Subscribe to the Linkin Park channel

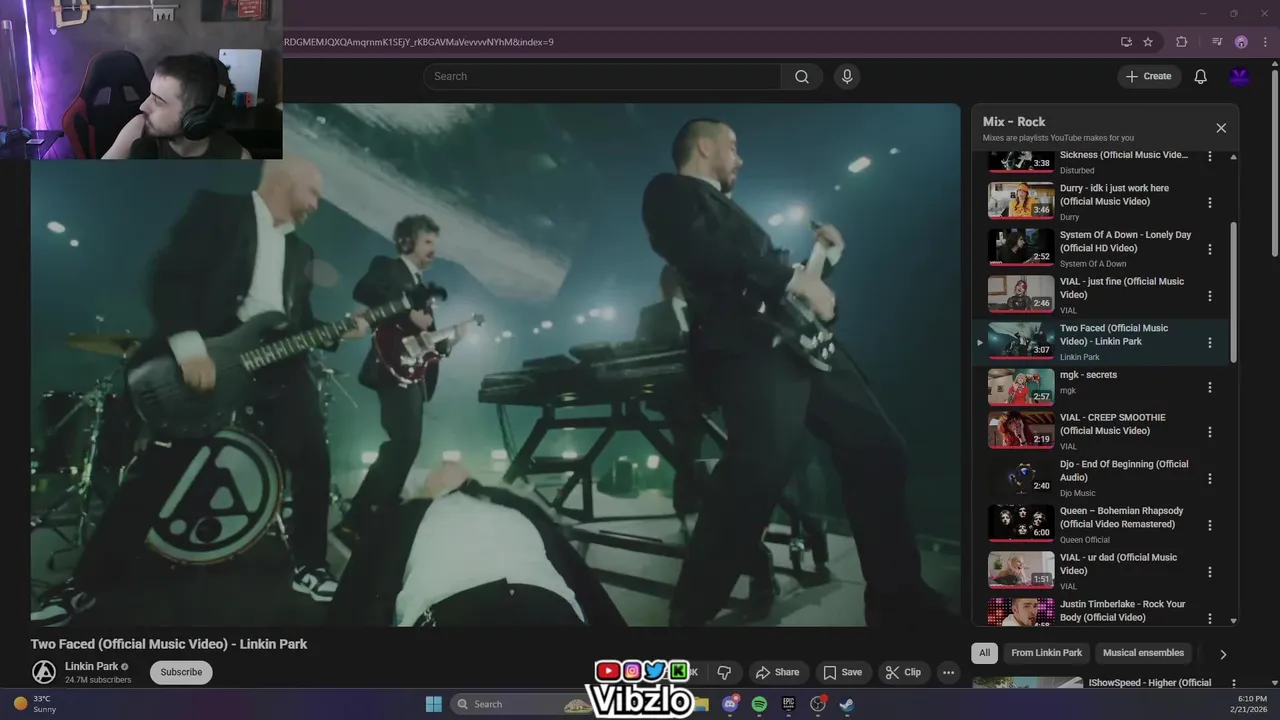point(181,672)
